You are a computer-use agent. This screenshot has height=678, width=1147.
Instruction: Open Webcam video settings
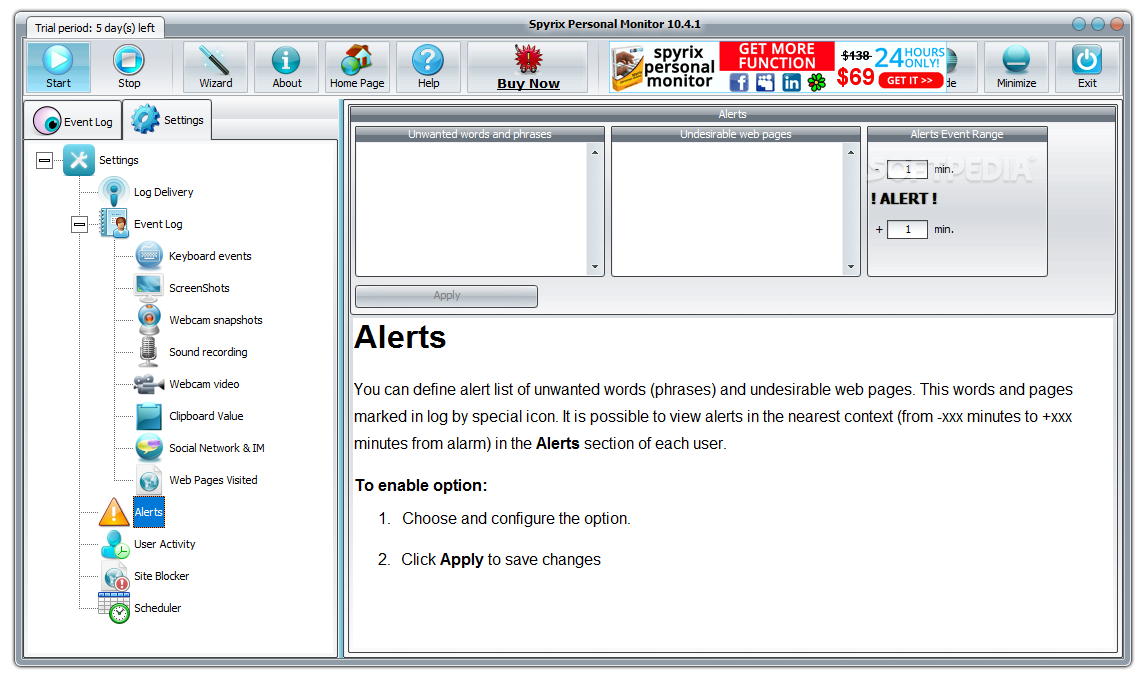pyautogui.click(x=204, y=384)
